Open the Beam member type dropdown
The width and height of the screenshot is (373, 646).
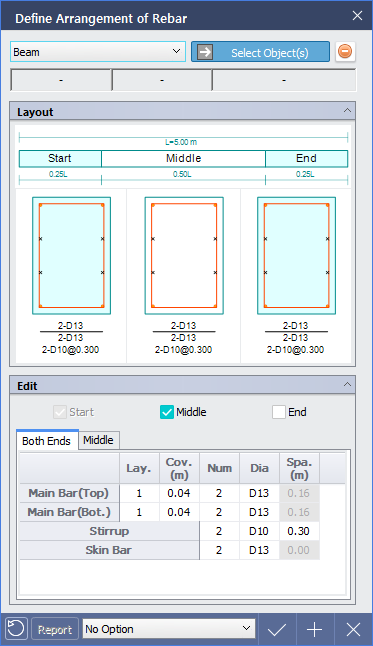click(x=98, y=51)
